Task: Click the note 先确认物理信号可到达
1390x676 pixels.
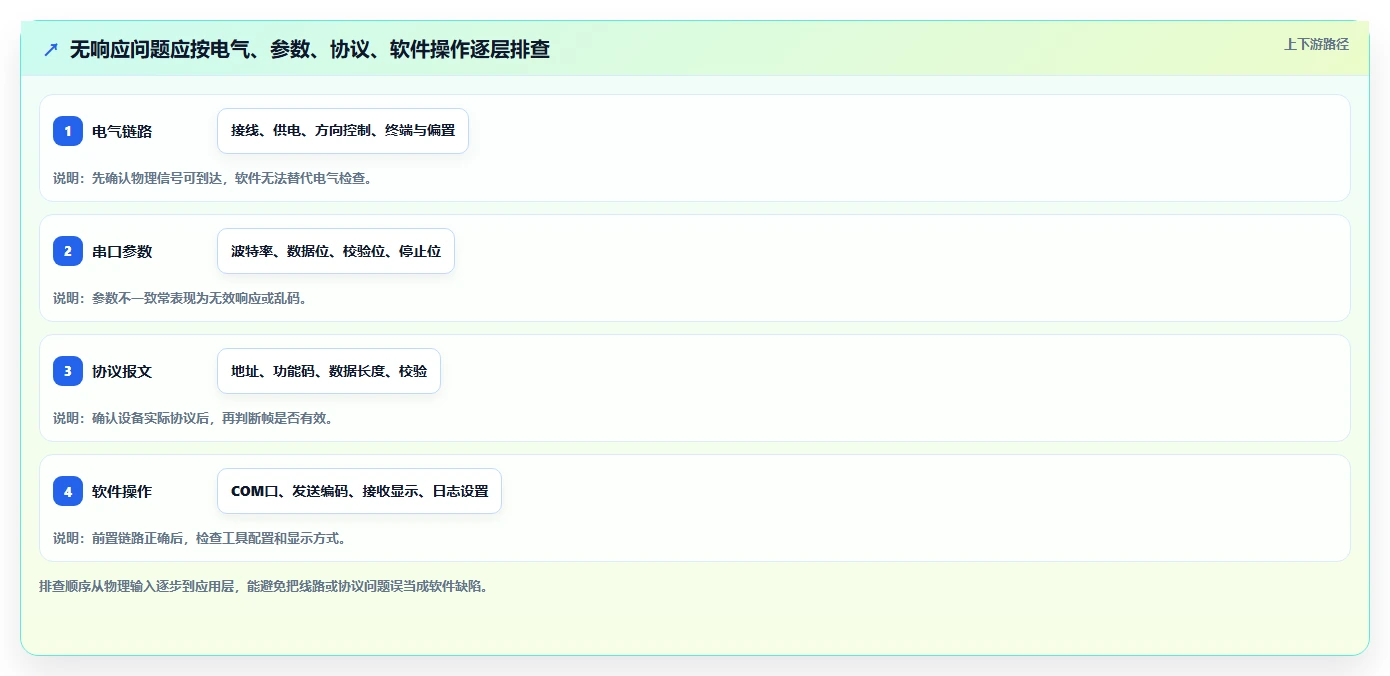Action: tap(156, 178)
